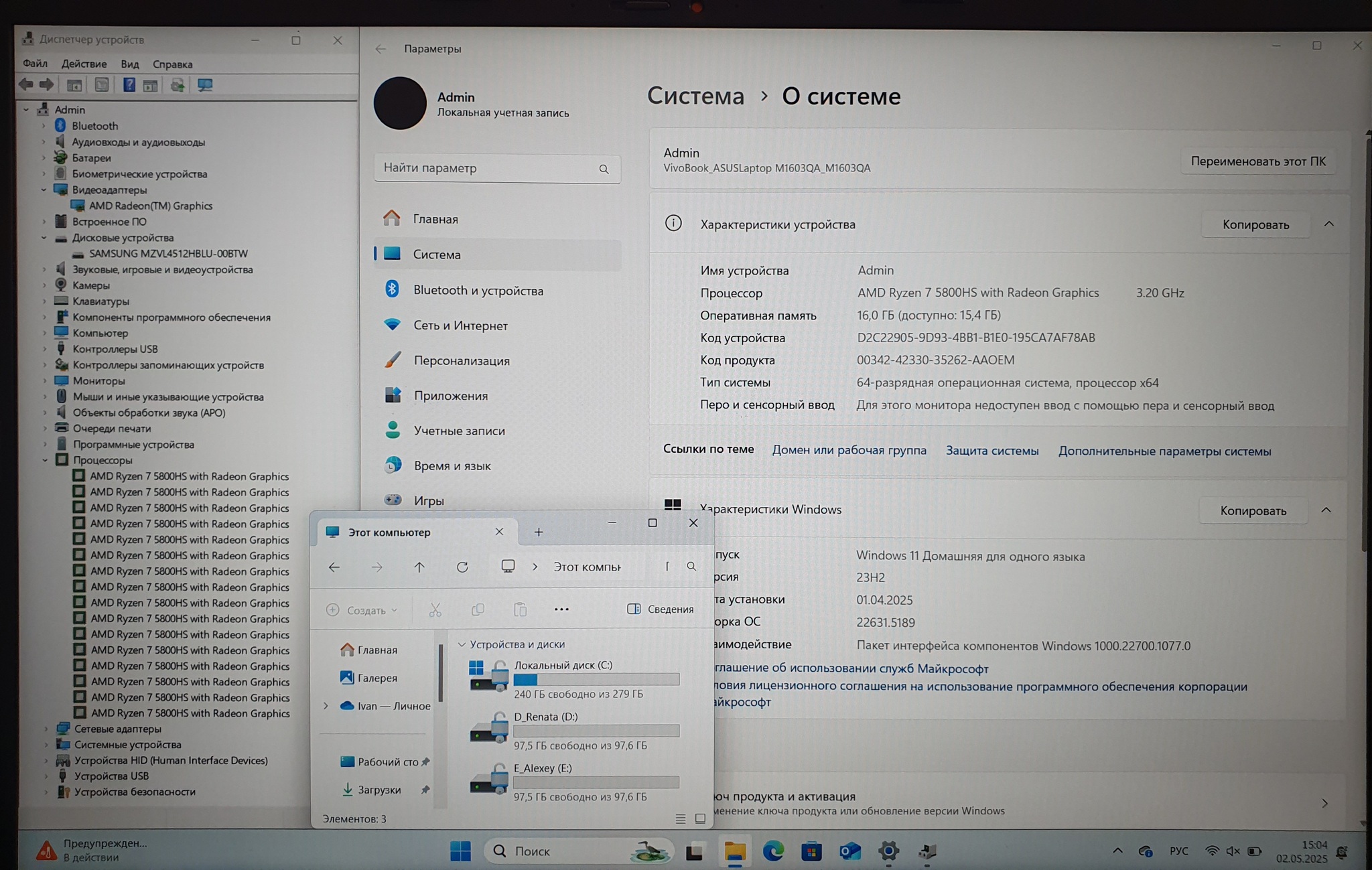1372x870 pixels.
Task: Select SAMSUNG MZVL4512HBLU-00BTW disk device
Action: pos(168,254)
